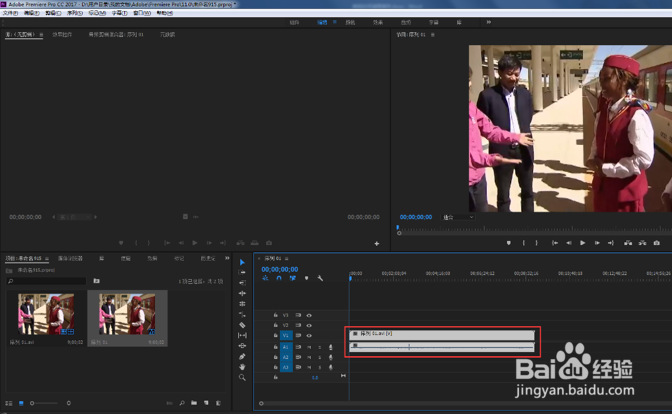Click Lift button in Program Monitor
The height and width of the screenshot is (414, 672).
628,243
